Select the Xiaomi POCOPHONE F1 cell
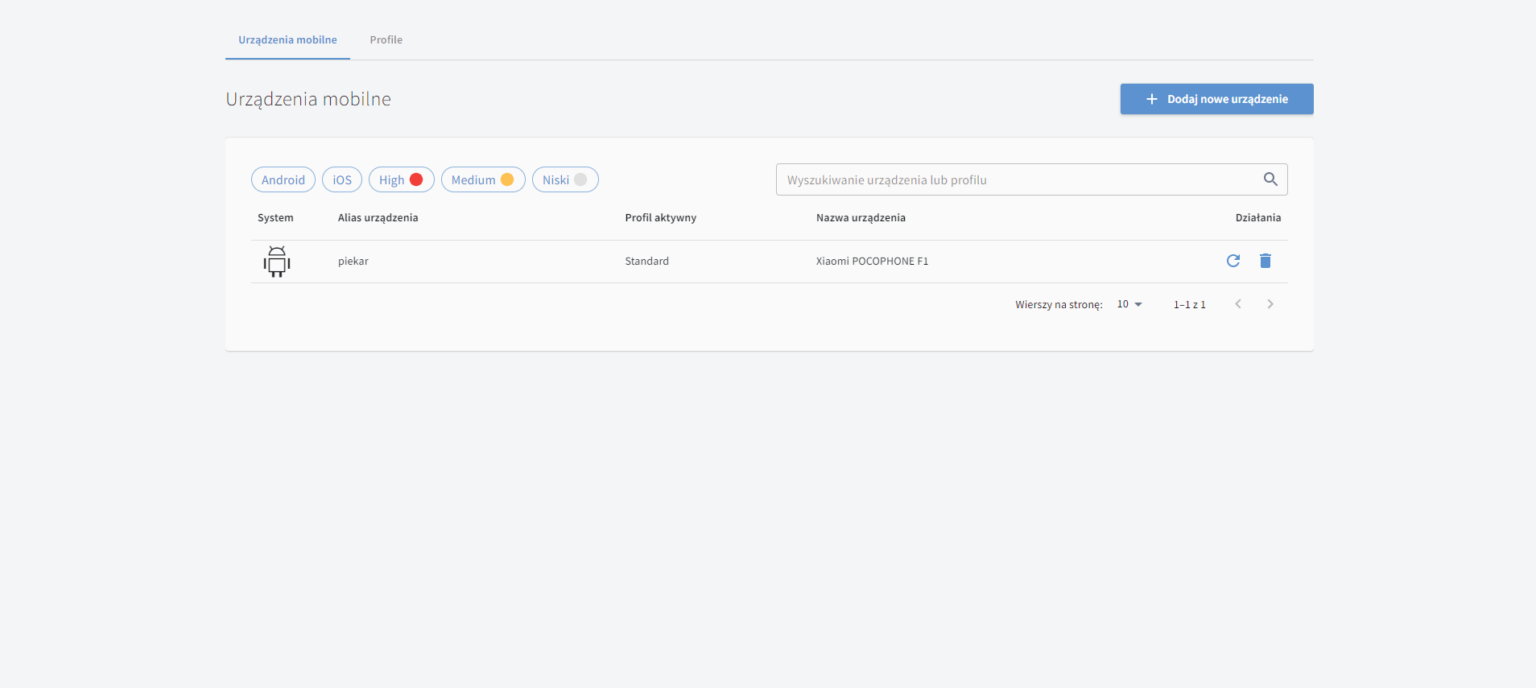This screenshot has height=688, width=1536. click(x=872, y=261)
